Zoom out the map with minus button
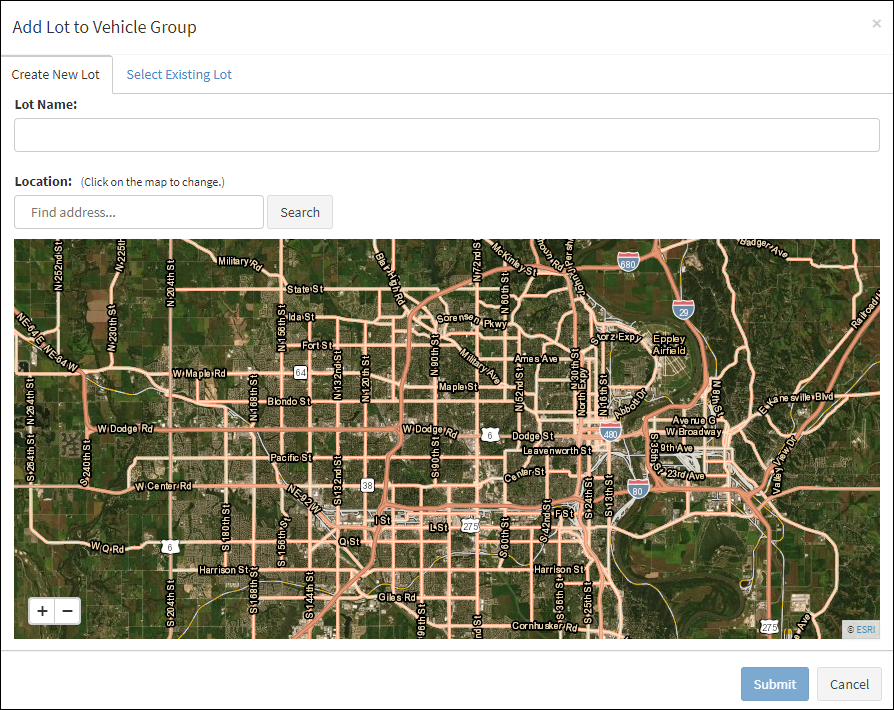Screen dimensions: 894x710 68,611
